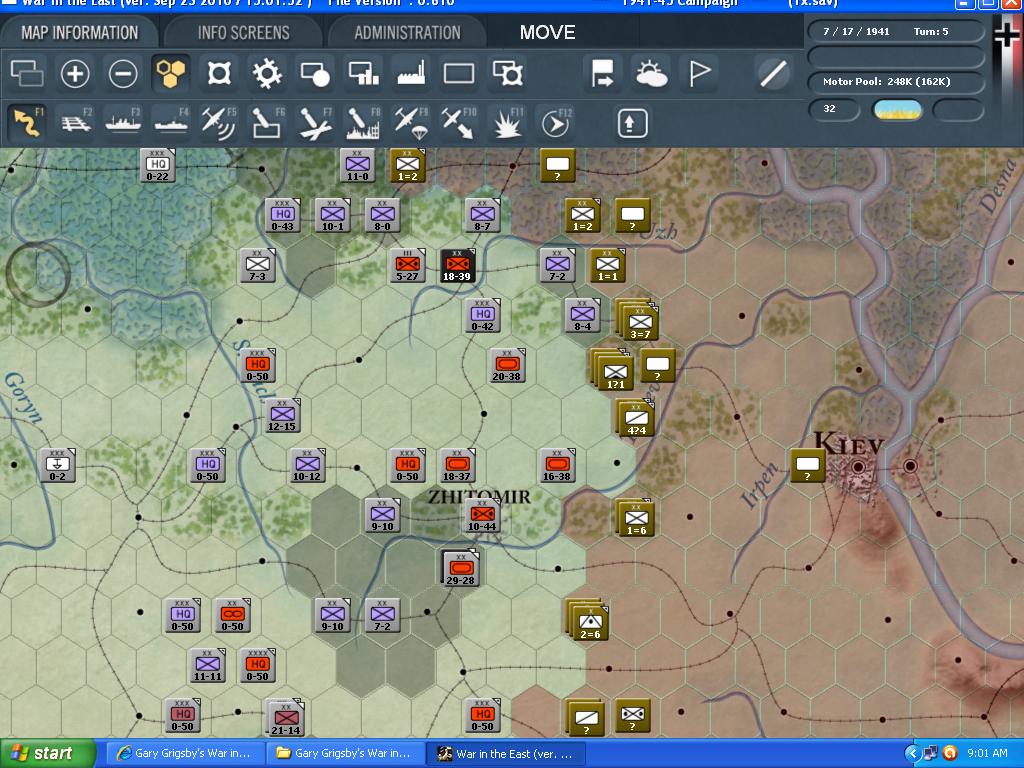Screen dimensions: 1024x768
Task: Select the 0-2 airbase unit counter
Action: (x=57, y=466)
